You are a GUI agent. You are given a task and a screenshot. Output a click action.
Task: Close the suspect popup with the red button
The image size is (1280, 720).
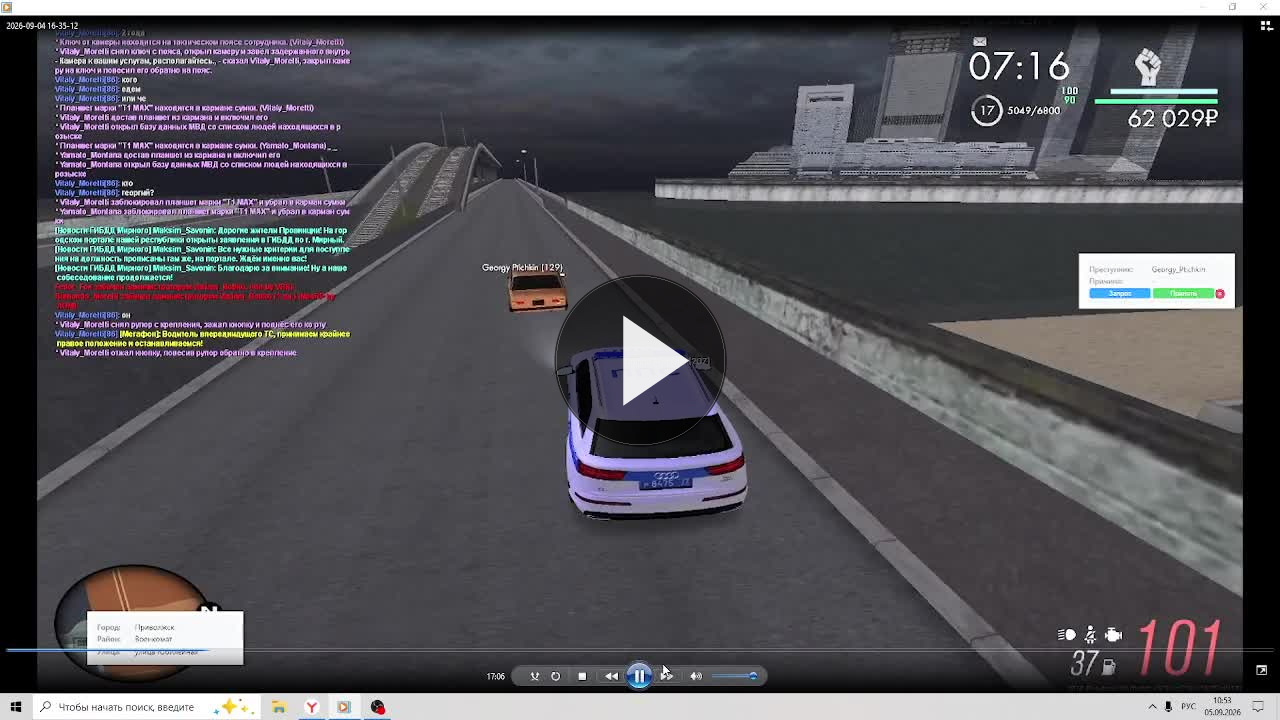pos(1220,293)
